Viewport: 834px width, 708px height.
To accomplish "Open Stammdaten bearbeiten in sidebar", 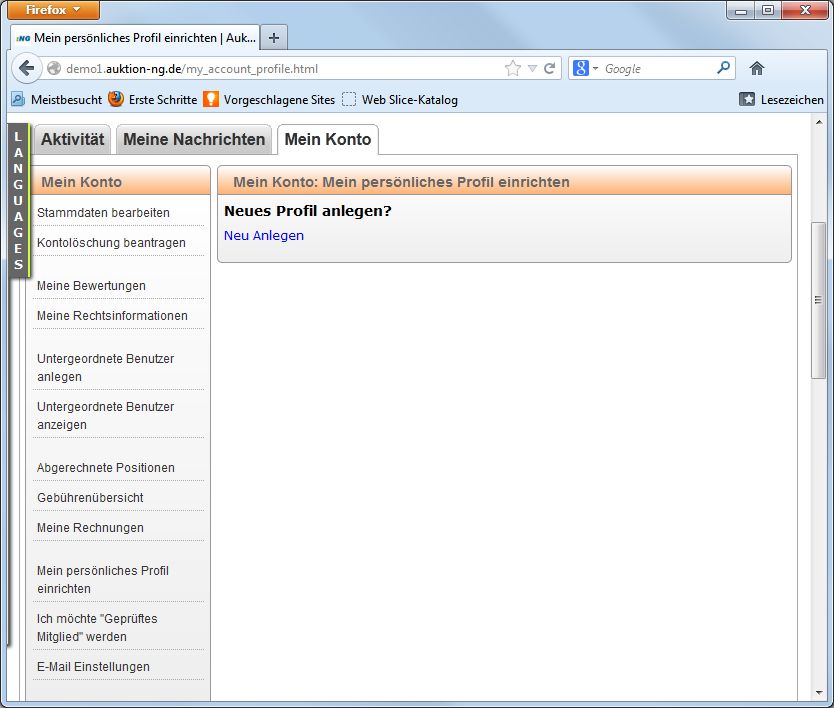I will click(x=103, y=213).
